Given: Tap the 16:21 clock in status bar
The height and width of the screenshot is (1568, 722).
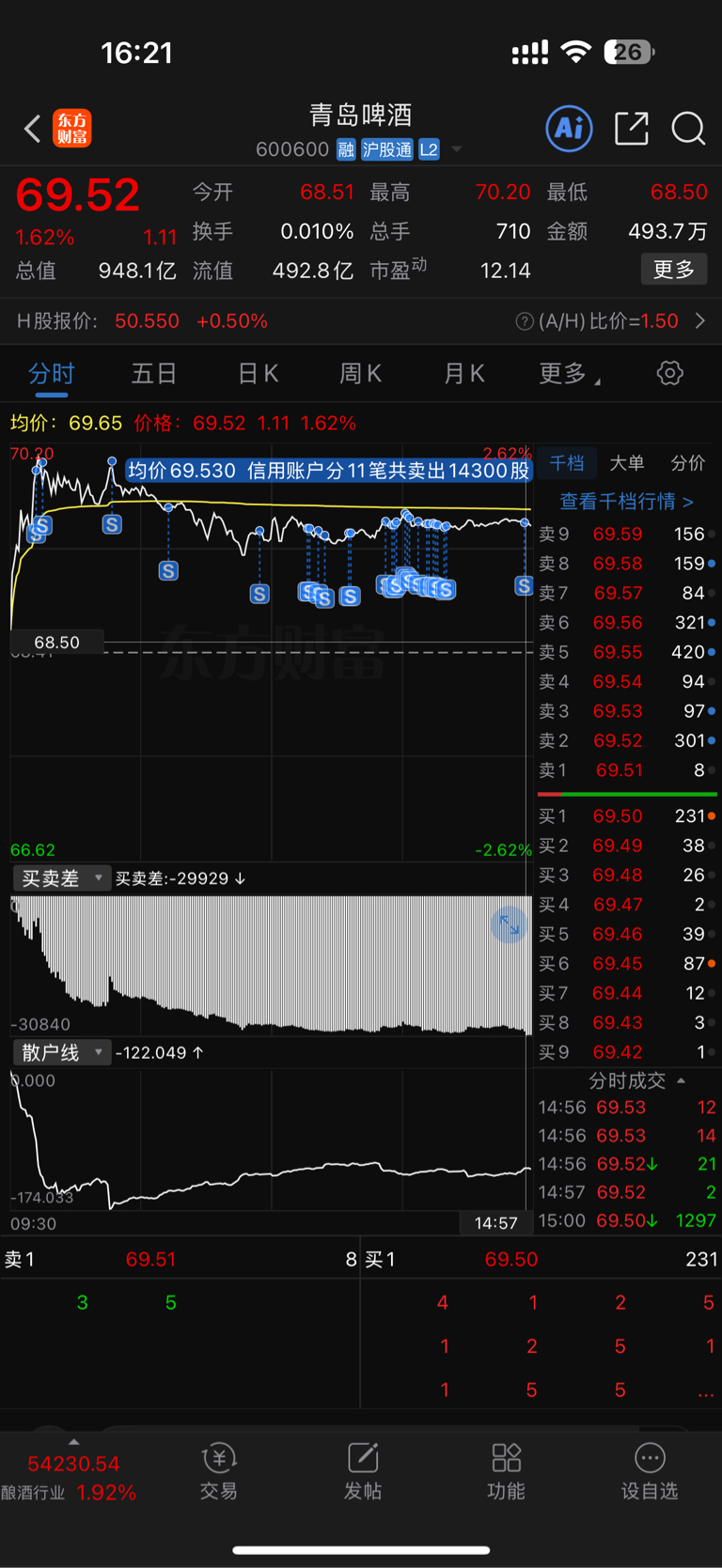Looking at the screenshot, I should click(137, 53).
